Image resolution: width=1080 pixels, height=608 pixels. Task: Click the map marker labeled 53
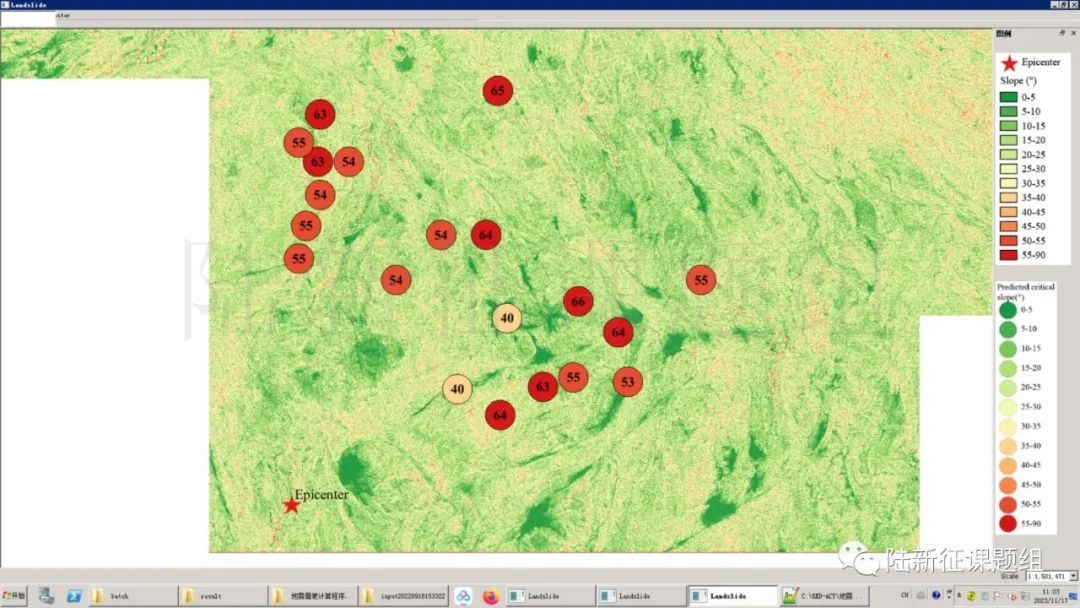(627, 381)
